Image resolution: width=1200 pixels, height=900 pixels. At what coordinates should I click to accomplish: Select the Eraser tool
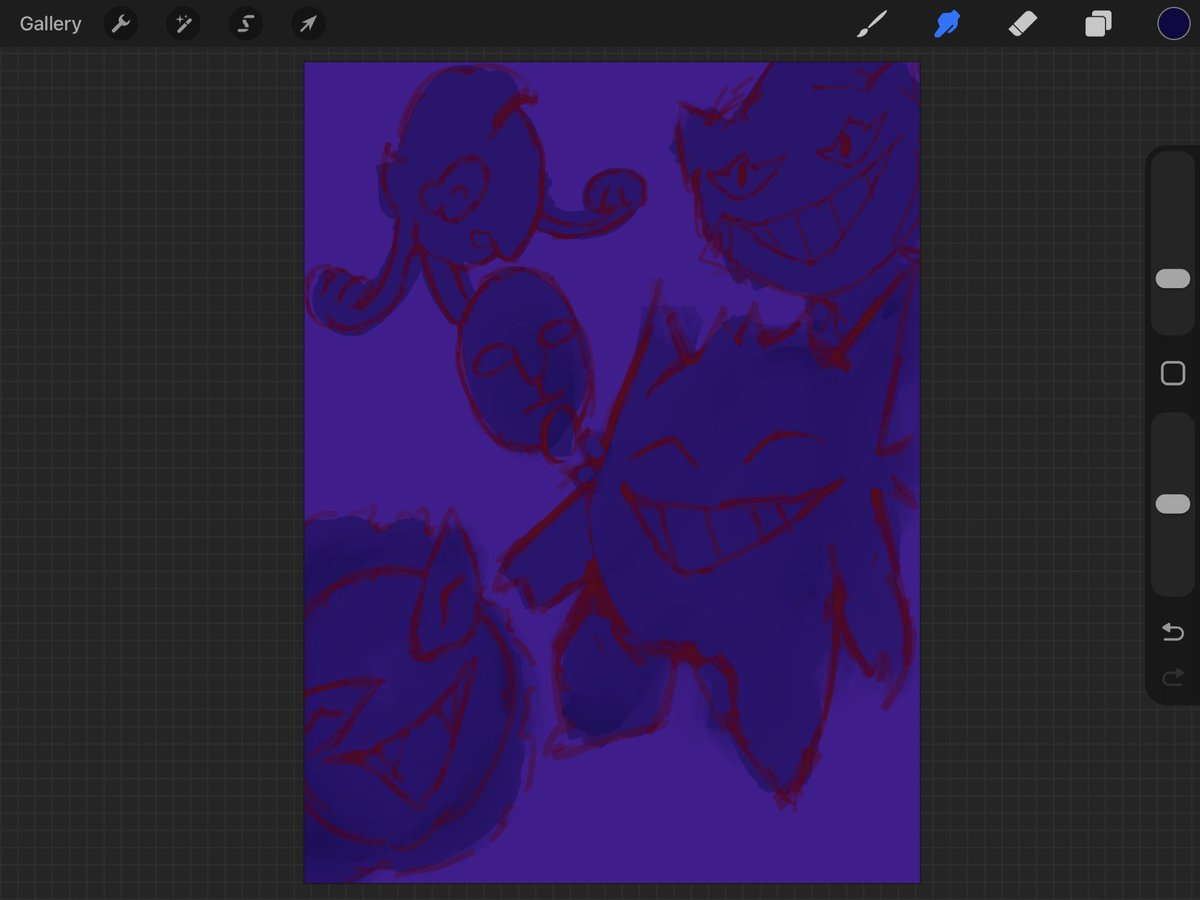[x=1023, y=24]
